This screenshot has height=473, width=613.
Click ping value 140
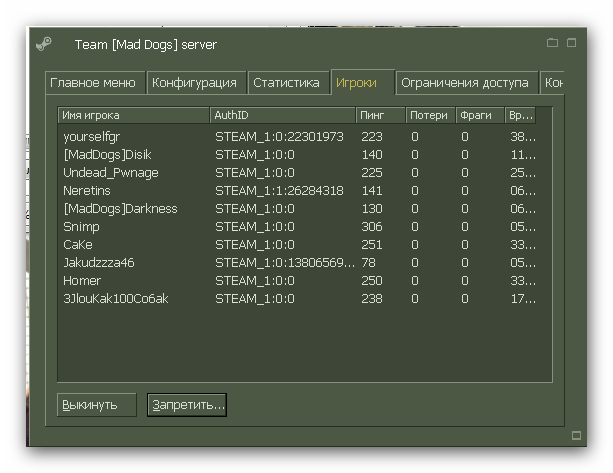[x=372, y=154]
